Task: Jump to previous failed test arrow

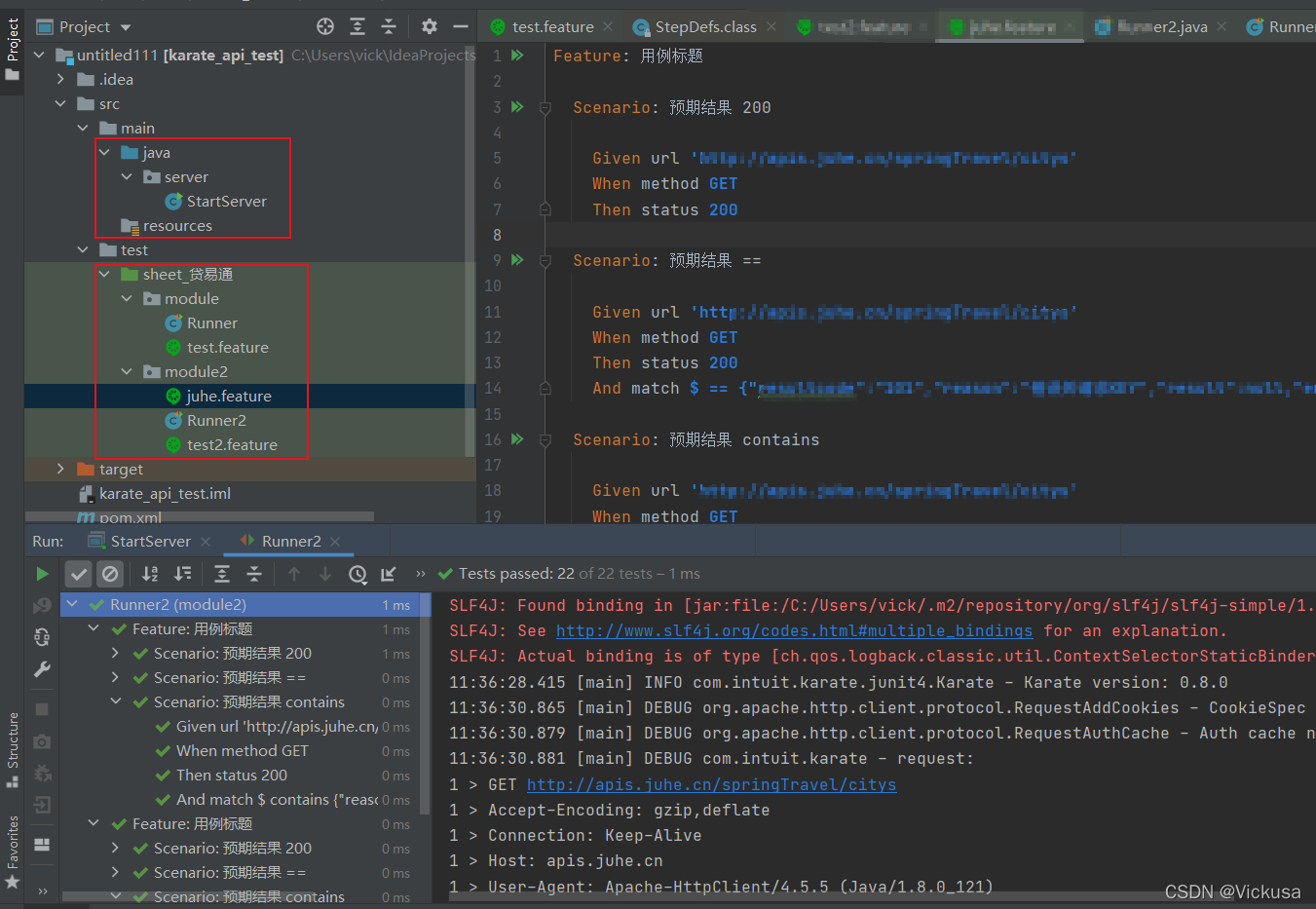Action: click(x=294, y=574)
